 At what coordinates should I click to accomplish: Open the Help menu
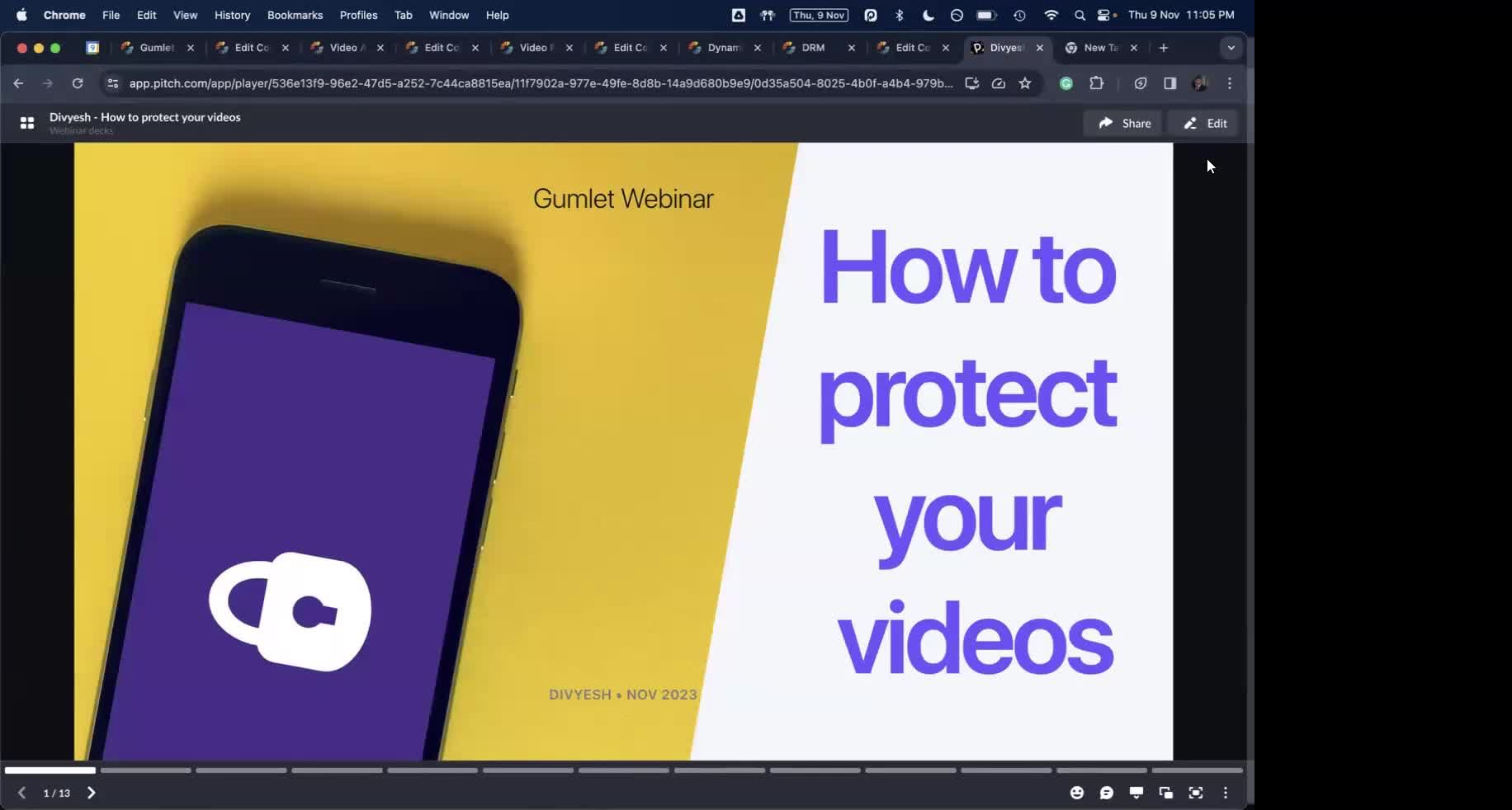(x=497, y=15)
